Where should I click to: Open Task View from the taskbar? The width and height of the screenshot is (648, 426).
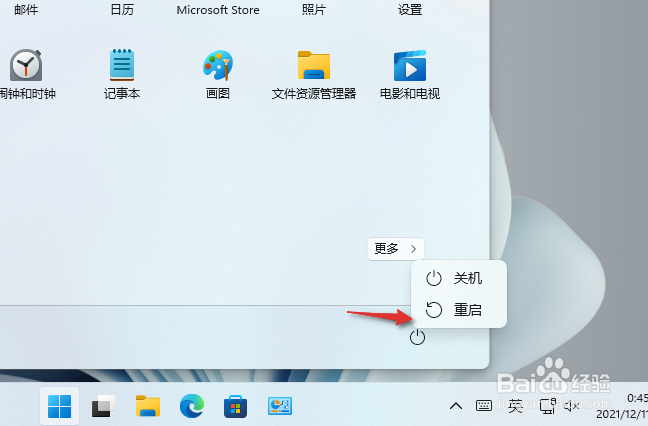point(103,406)
